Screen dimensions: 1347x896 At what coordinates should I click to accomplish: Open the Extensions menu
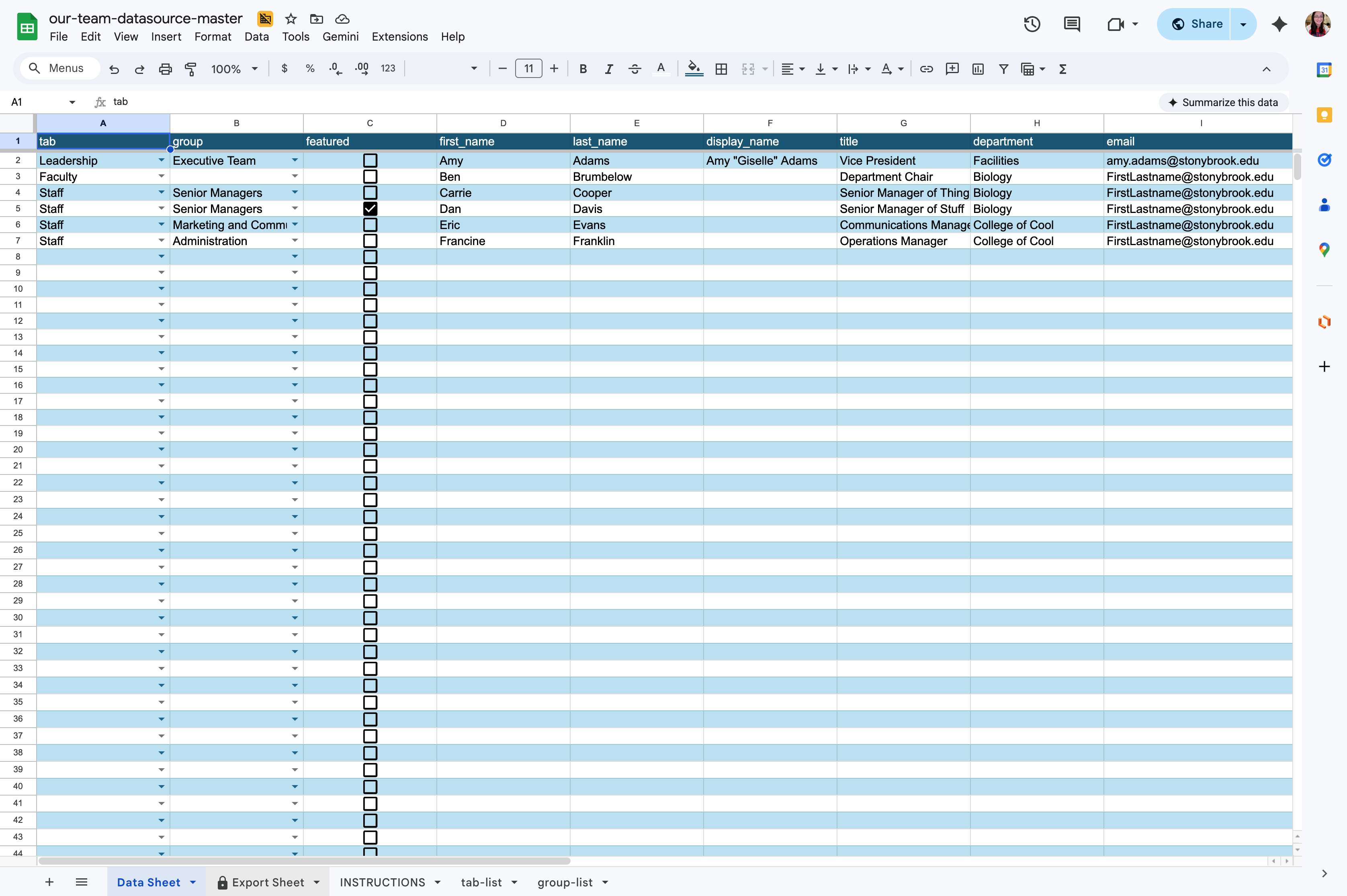(399, 37)
